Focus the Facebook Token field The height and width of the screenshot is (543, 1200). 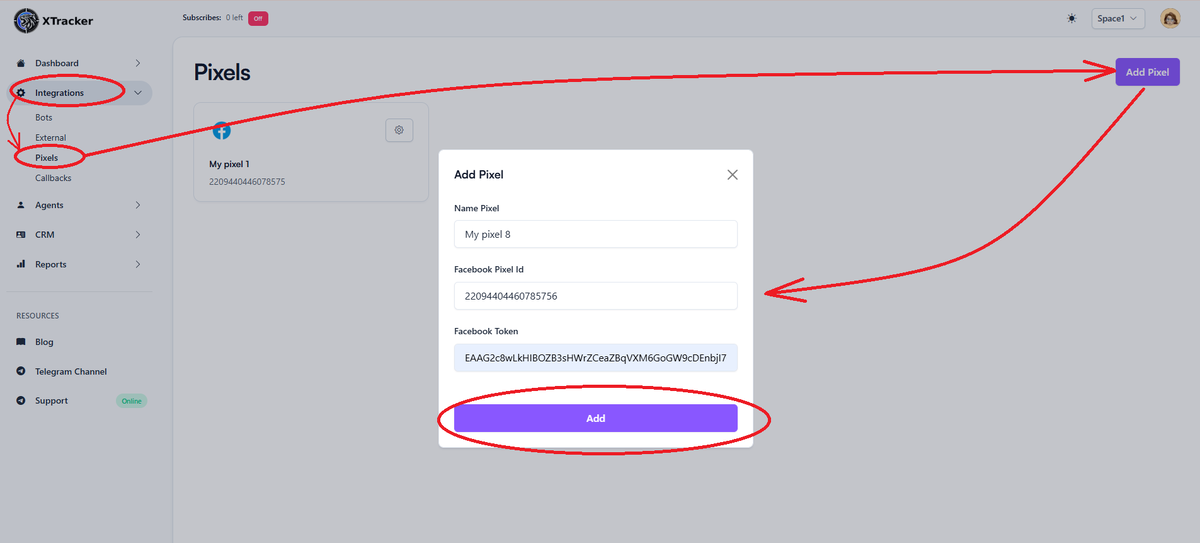point(595,358)
